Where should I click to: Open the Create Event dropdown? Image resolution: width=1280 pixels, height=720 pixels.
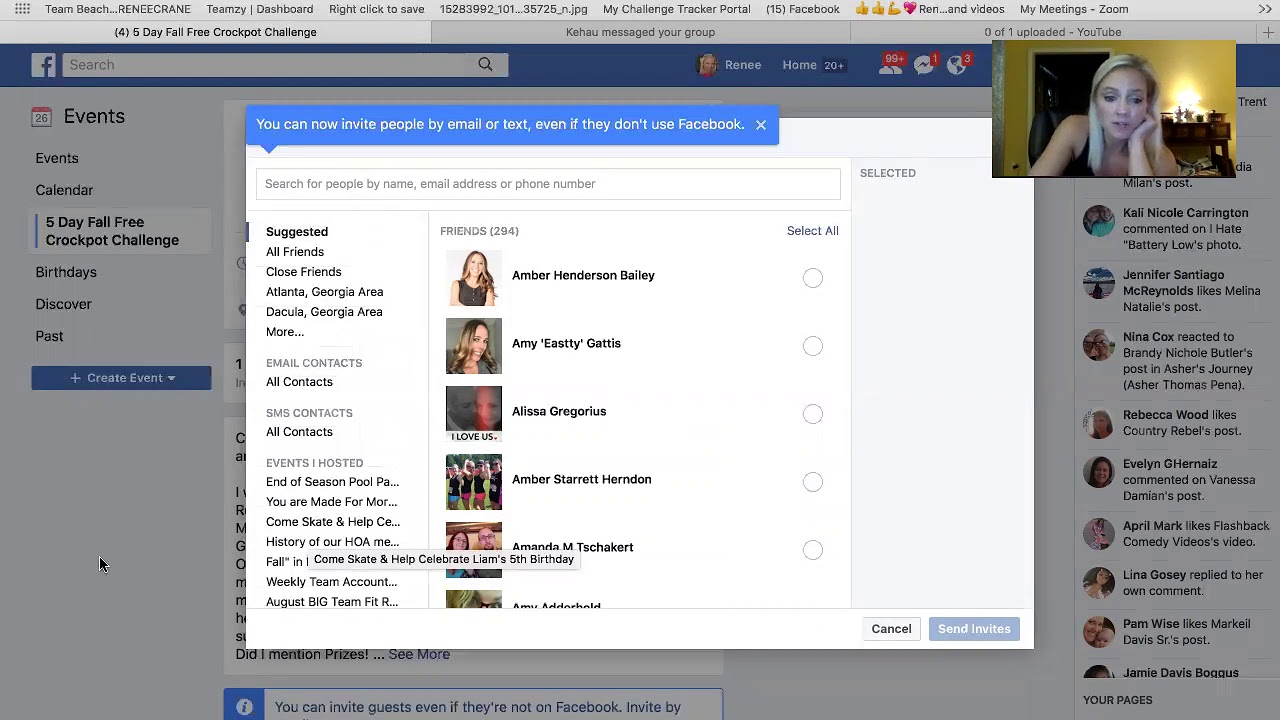[121, 378]
